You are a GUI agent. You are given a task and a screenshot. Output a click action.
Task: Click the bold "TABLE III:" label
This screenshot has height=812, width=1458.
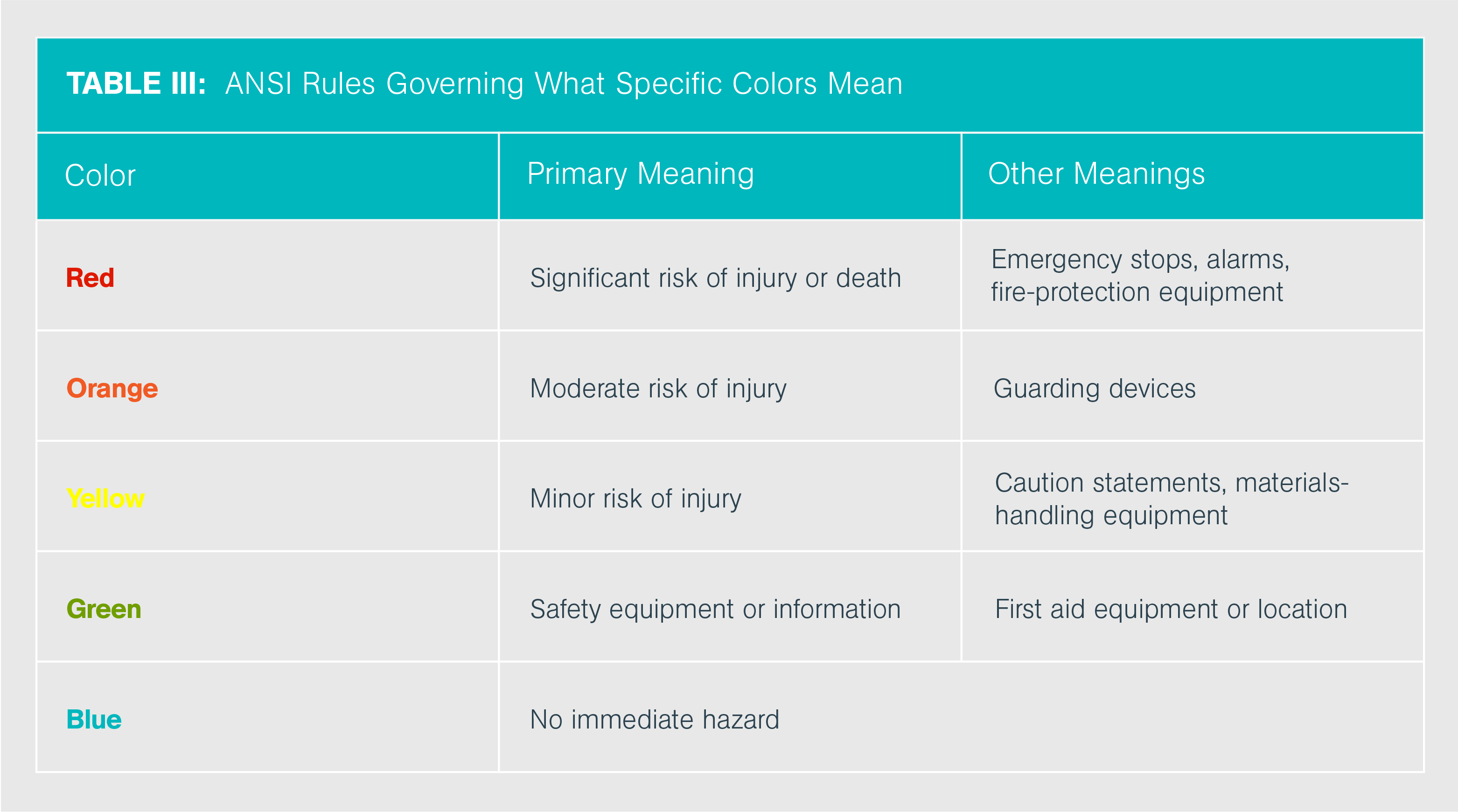pyautogui.click(x=136, y=84)
